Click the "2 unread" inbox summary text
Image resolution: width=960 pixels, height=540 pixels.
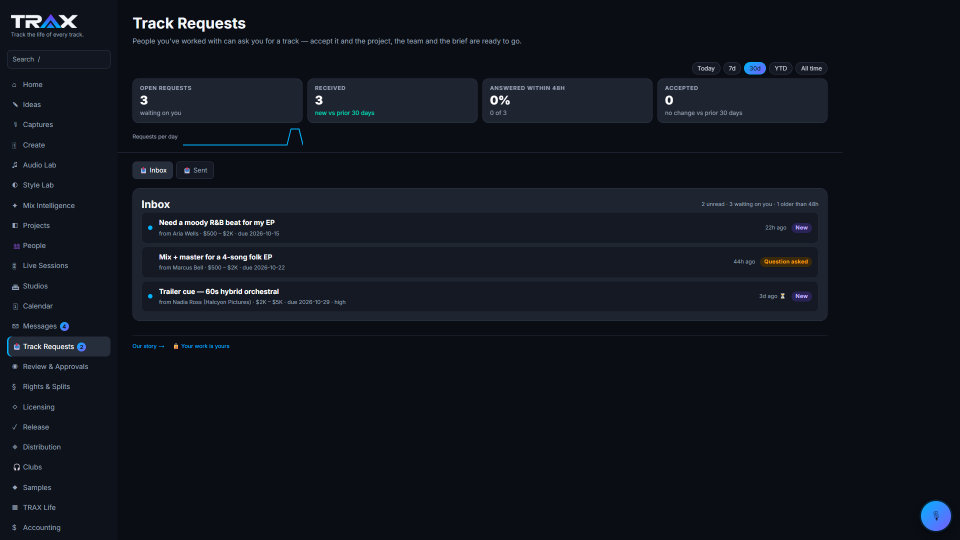point(713,204)
